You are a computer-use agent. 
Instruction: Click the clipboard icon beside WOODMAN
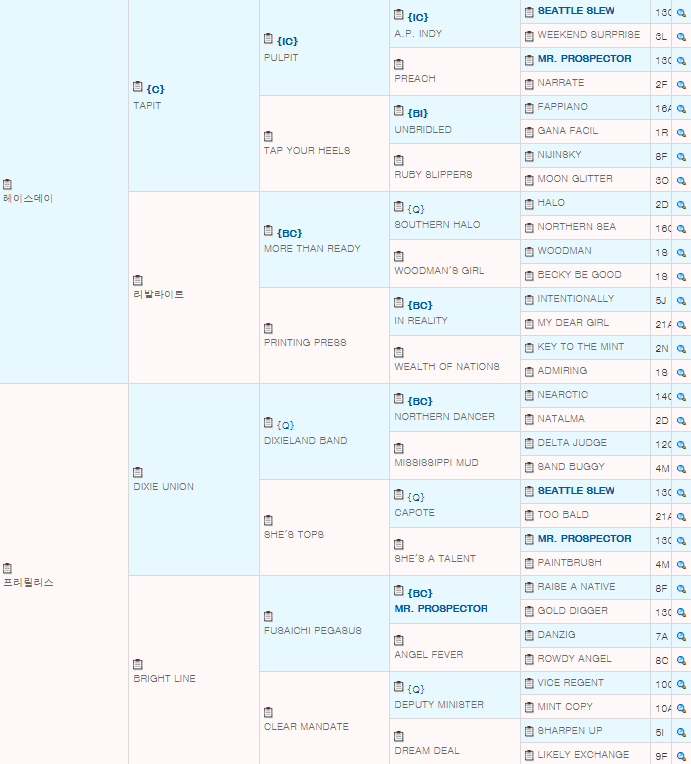529,252
